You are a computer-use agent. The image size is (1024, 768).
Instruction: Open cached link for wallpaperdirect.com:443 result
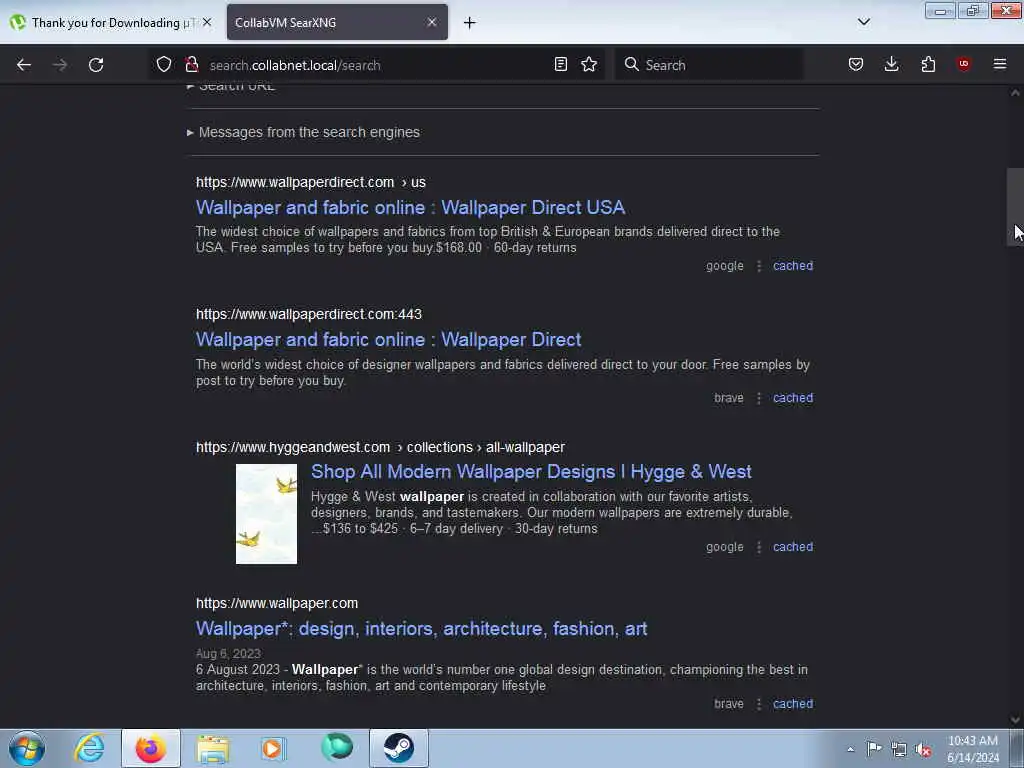coord(793,398)
